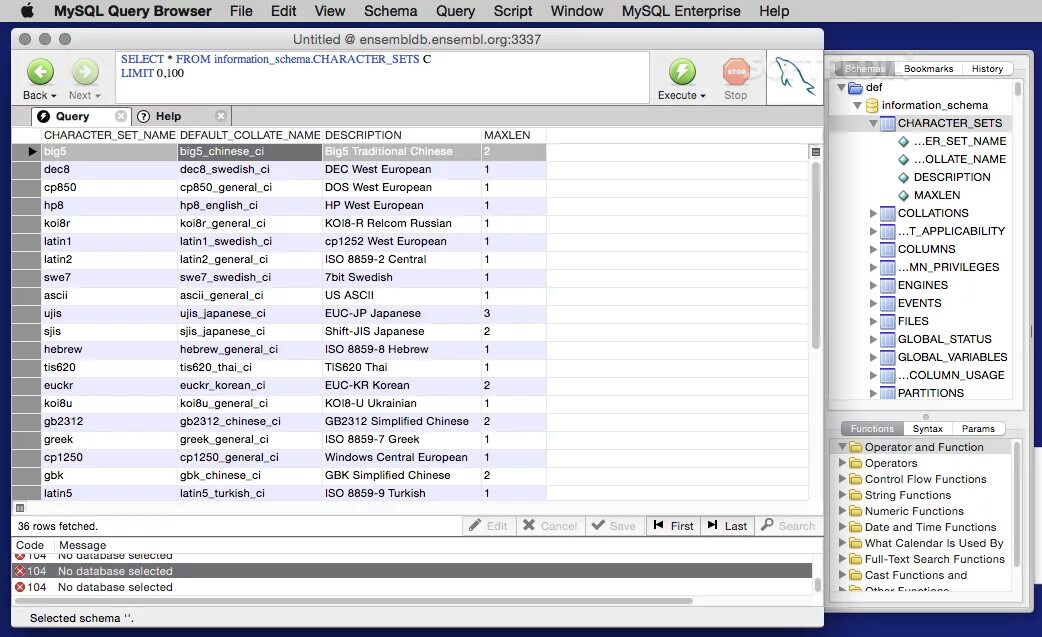Switch to the Bookmarks tab
The image size is (1042, 637).
(928, 68)
